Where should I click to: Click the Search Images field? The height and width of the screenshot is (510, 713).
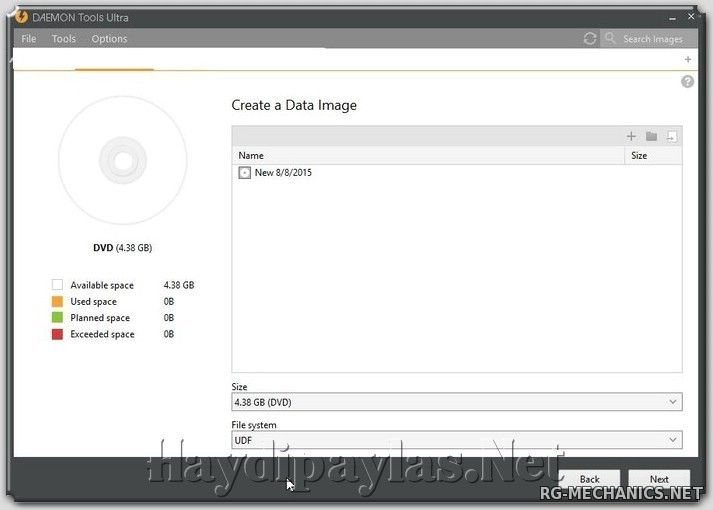point(652,39)
